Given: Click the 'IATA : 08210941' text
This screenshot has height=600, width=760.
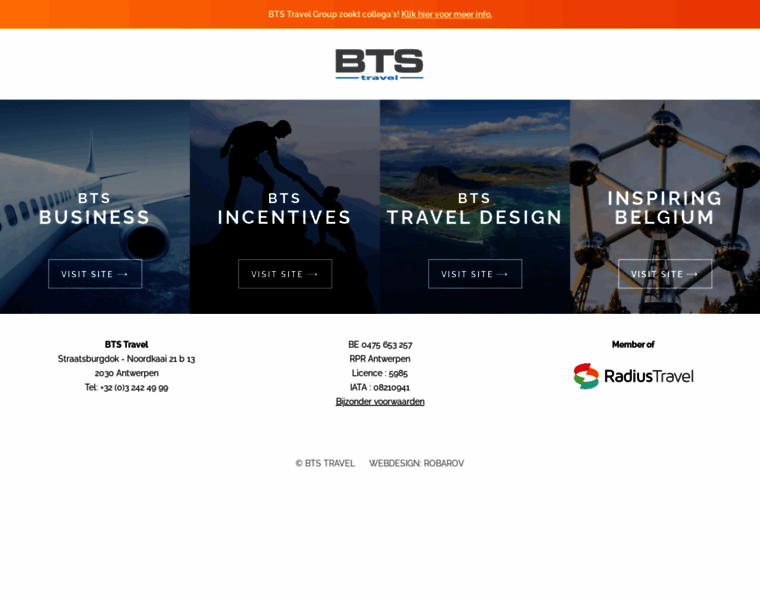Looking at the screenshot, I should click(x=380, y=387).
